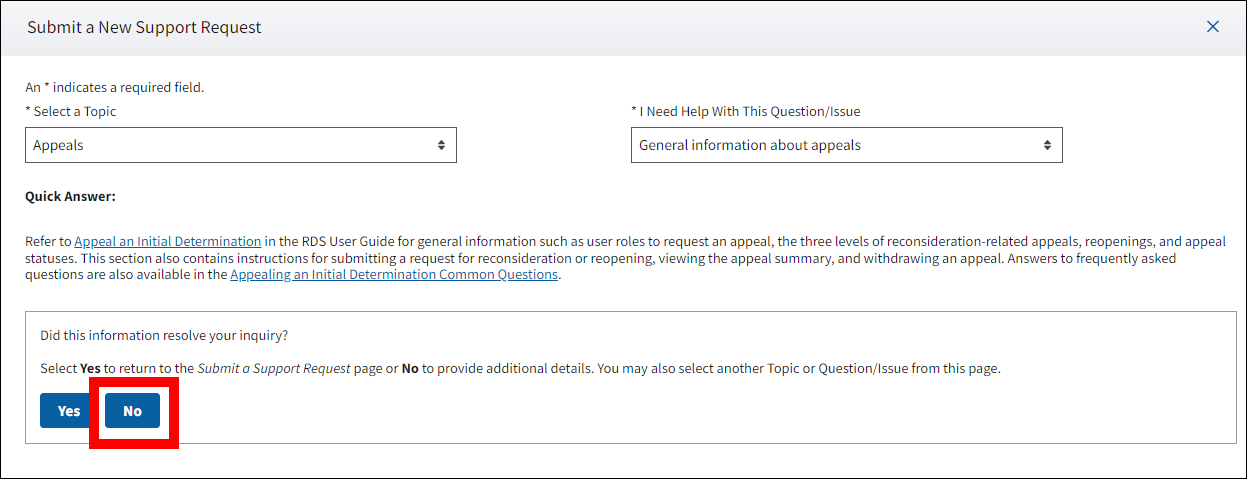Open the Select a Topic dropdown showing Appeals
The height and width of the screenshot is (479, 1247).
[x=240, y=145]
